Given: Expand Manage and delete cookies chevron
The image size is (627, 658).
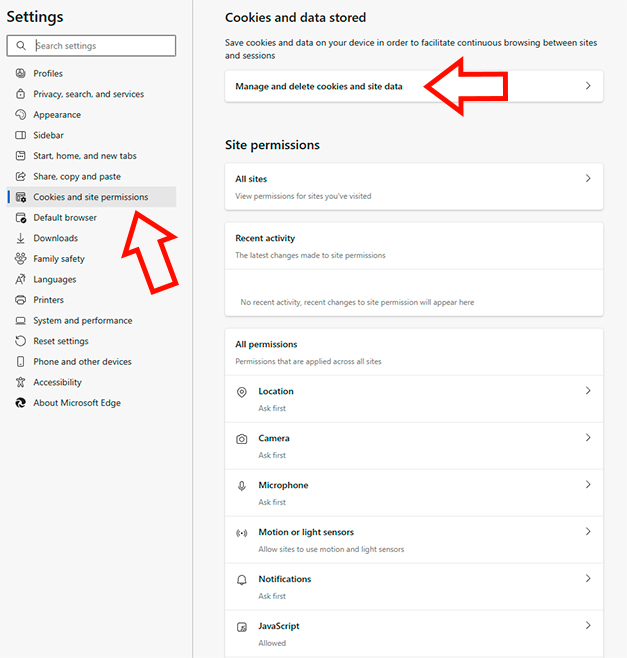Looking at the screenshot, I should pos(588,86).
